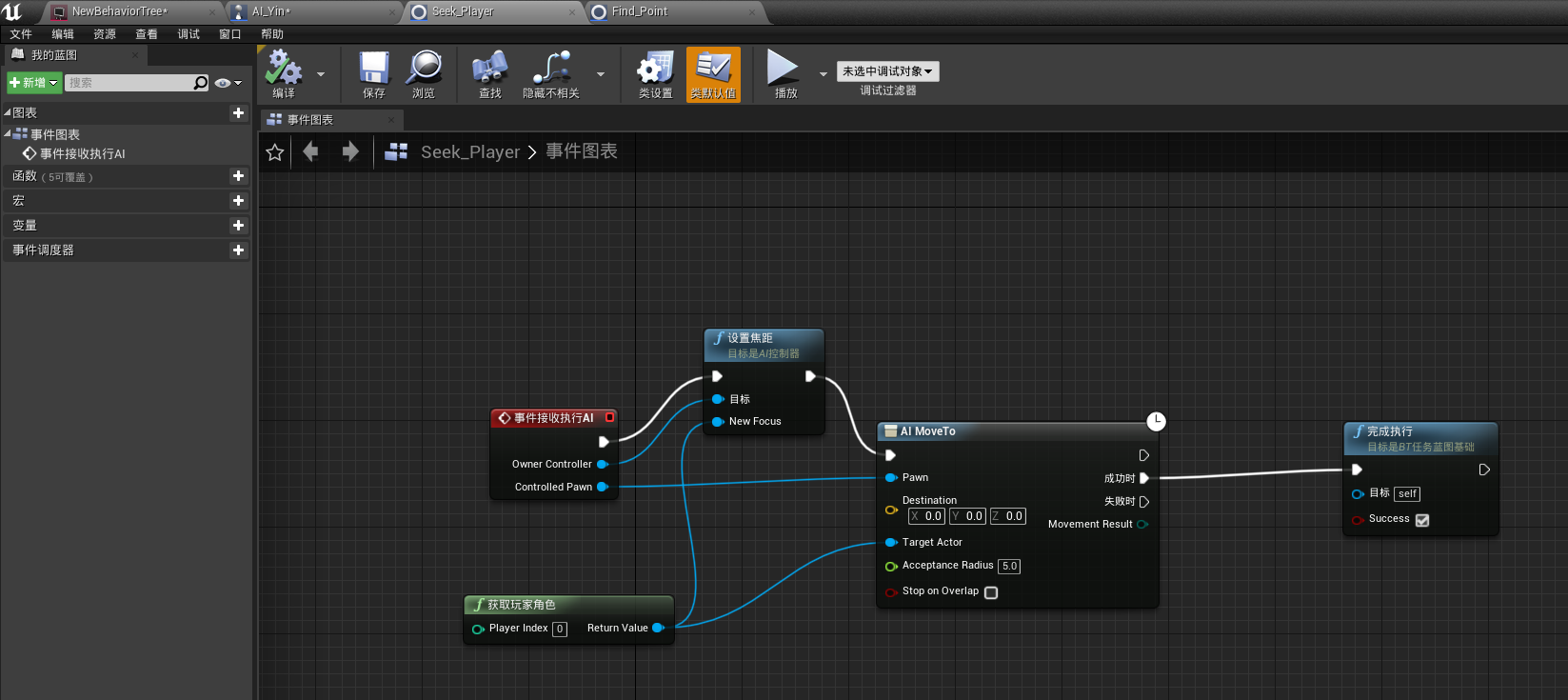Click 事件图表 in the breadcrumb
The width and height of the screenshot is (1568, 700).
[582, 151]
